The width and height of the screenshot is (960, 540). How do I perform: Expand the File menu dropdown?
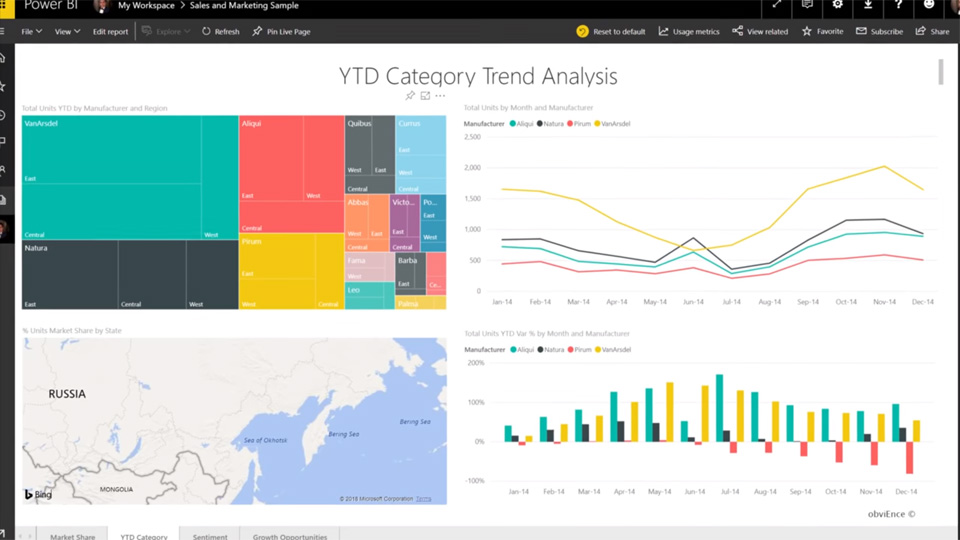[31, 31]
